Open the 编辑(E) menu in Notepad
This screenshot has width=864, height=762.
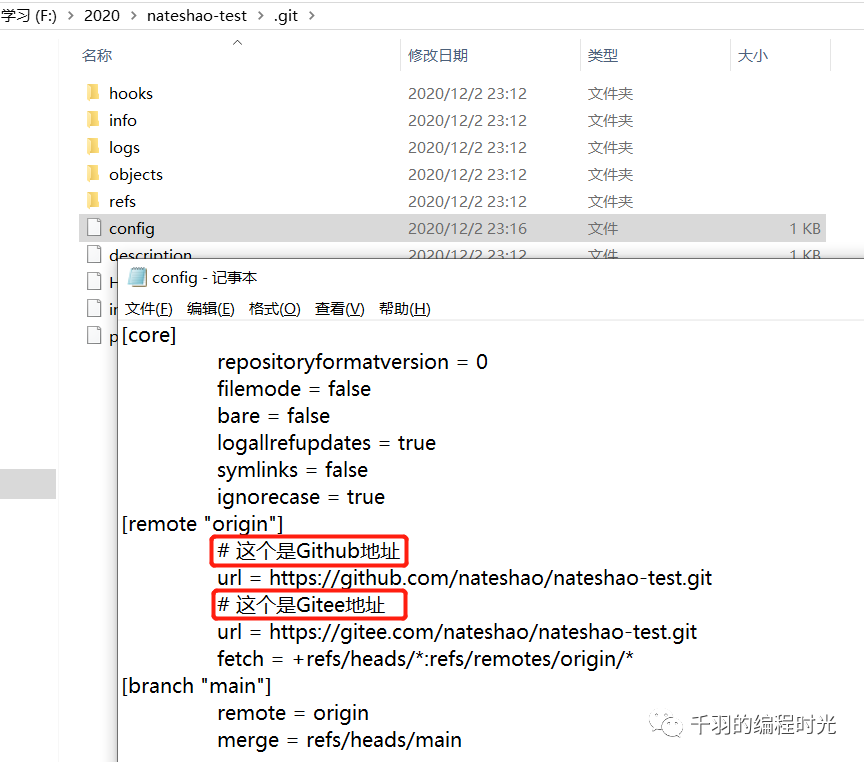coord(210,309)
